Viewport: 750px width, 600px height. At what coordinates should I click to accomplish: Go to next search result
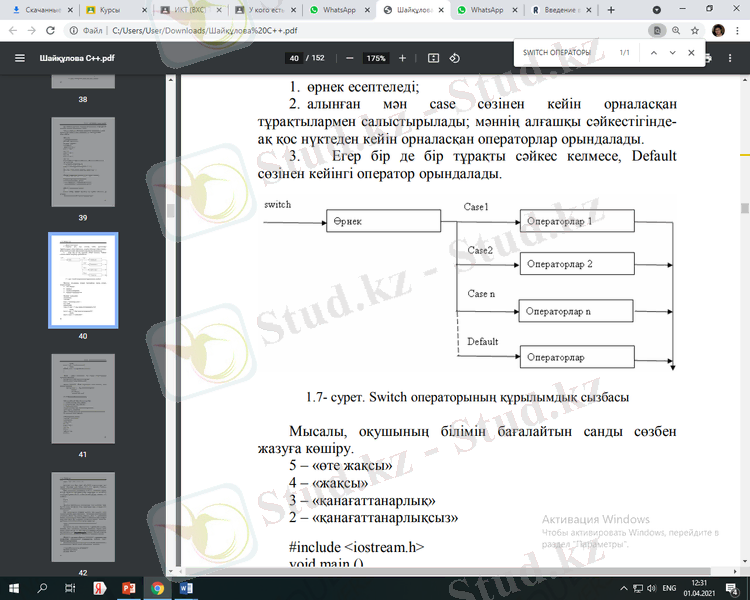(x=673, y=53)
